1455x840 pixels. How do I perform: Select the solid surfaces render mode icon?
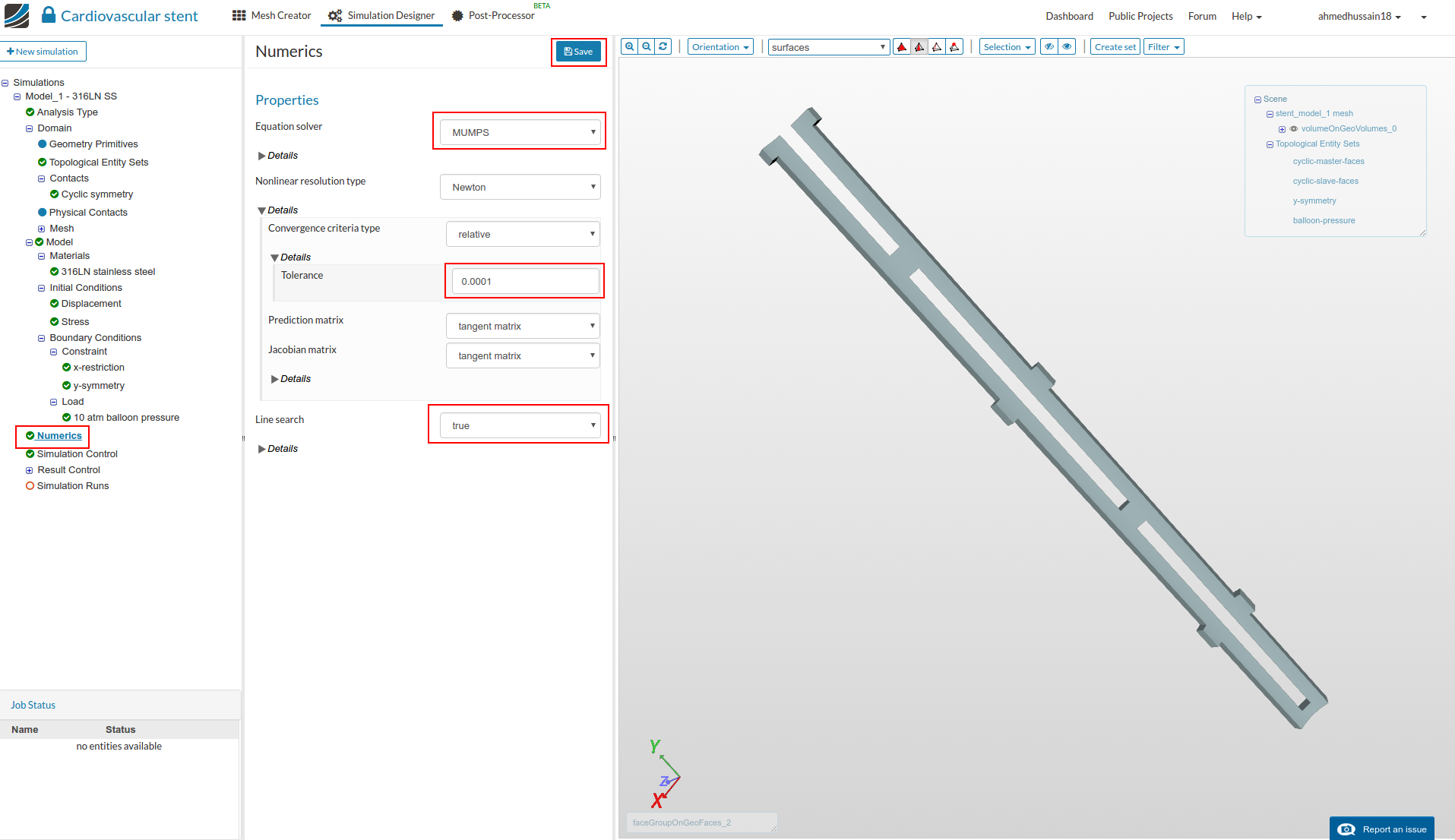[x=902, y=47]
